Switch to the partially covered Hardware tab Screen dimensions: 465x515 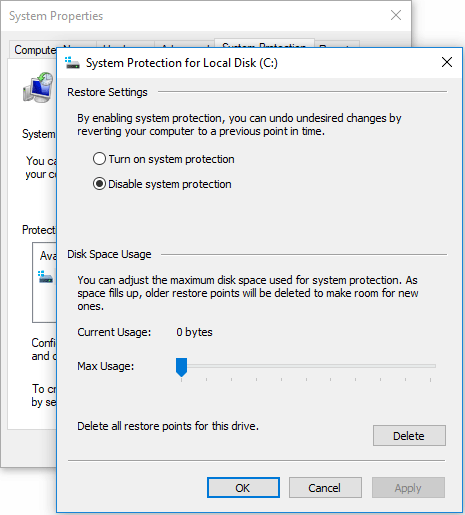(125, 44)
